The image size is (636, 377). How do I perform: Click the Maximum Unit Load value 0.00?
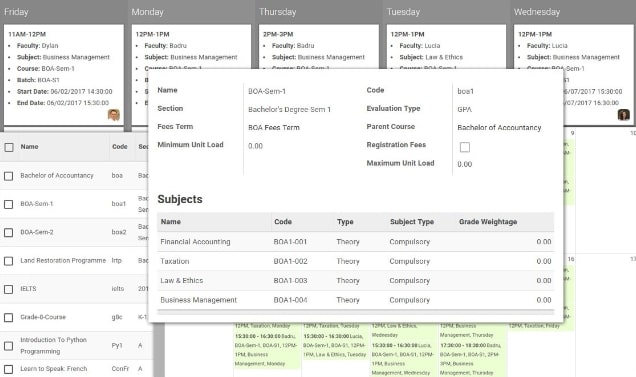(465, 164)
